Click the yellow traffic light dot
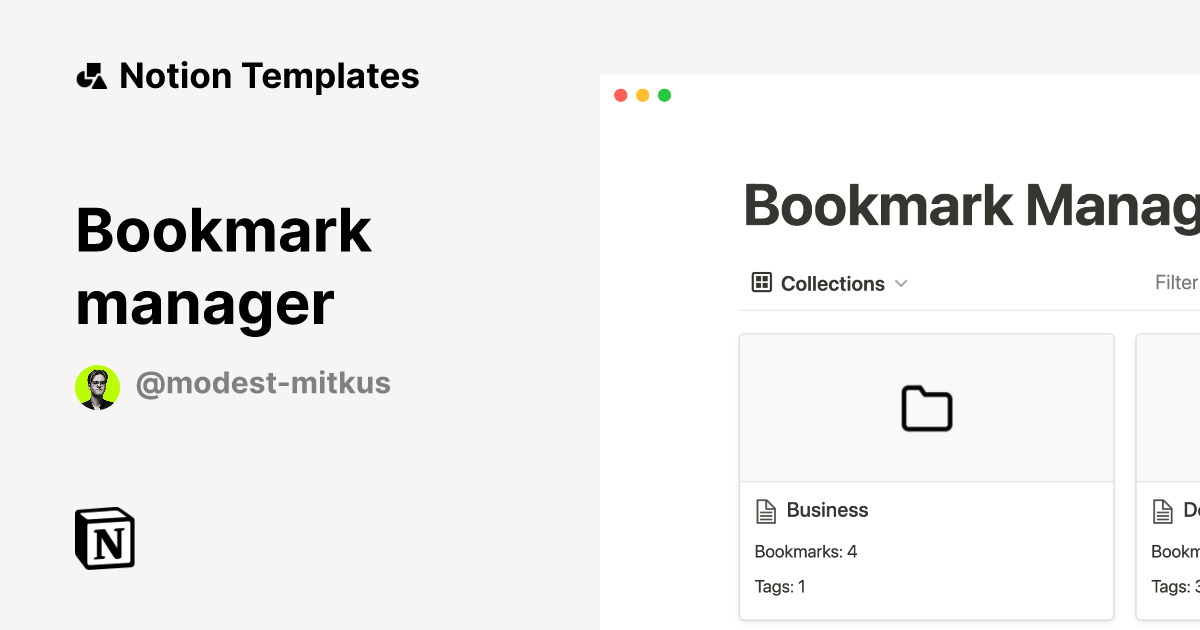 (642, 94)
